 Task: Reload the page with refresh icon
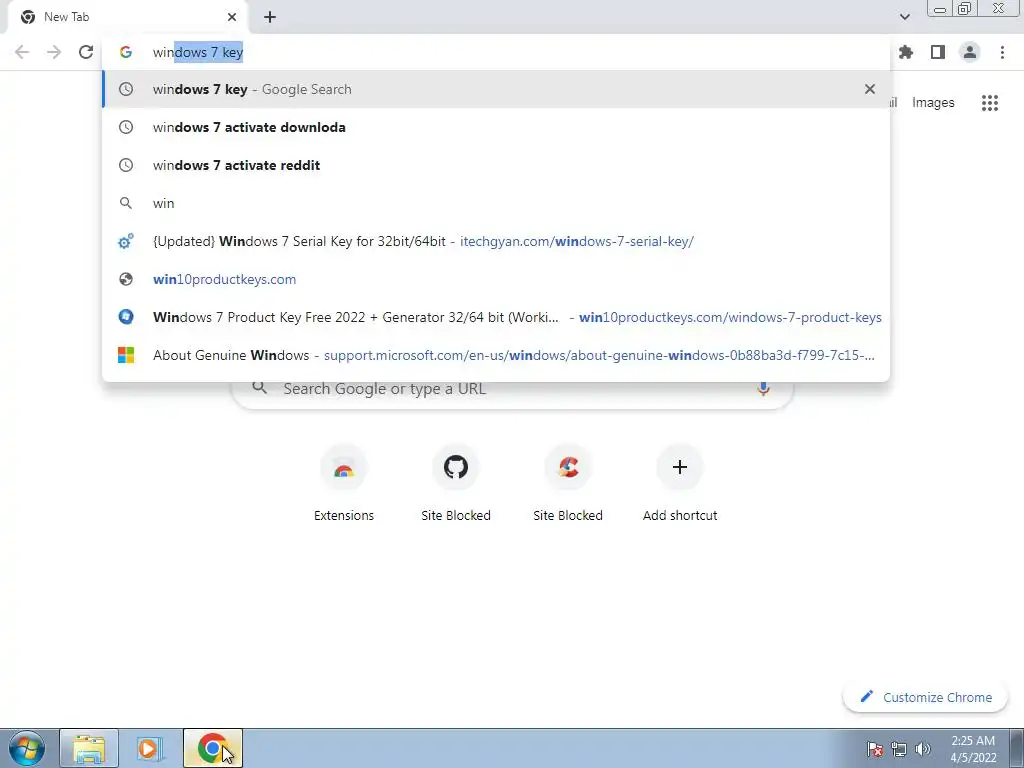click(x=86, y=52)
